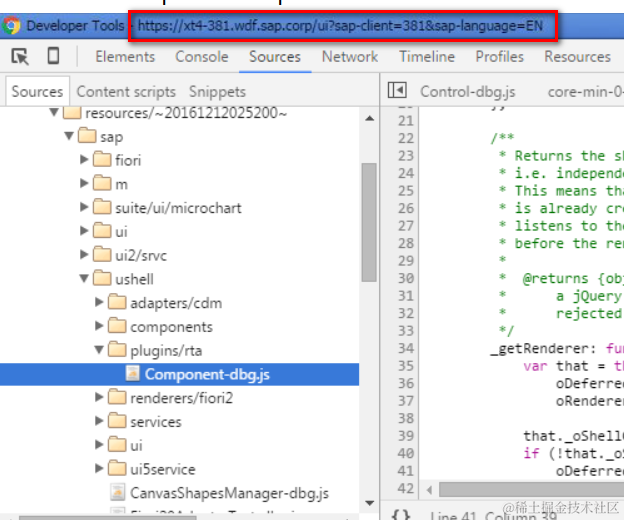Click the ui5service folder icon
The height and width of the screenshot is (520, 624).
coord(117,468)
